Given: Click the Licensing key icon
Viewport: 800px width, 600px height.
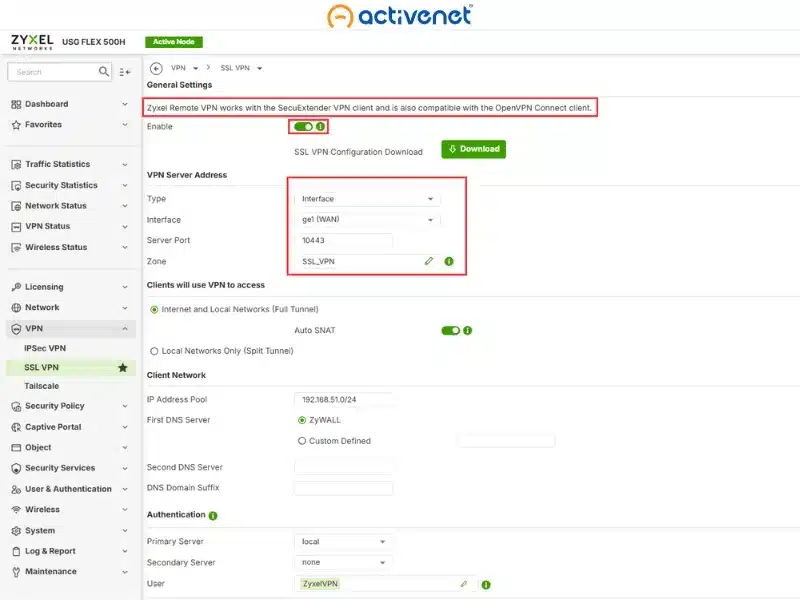Looking at the screenshot, I should pyautogui.click(x=16, y=287).
